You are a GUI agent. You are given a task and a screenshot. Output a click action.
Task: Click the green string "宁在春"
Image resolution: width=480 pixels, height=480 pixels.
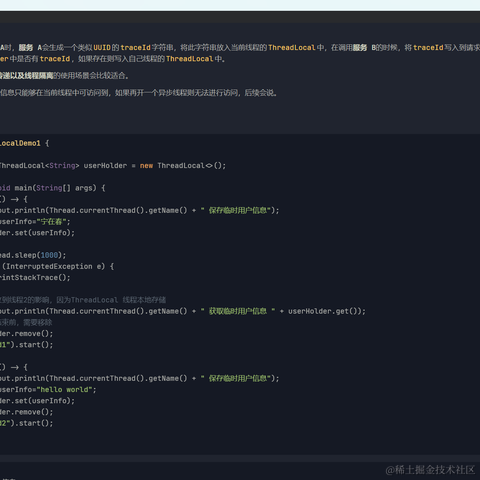click(x=52, y=222)
